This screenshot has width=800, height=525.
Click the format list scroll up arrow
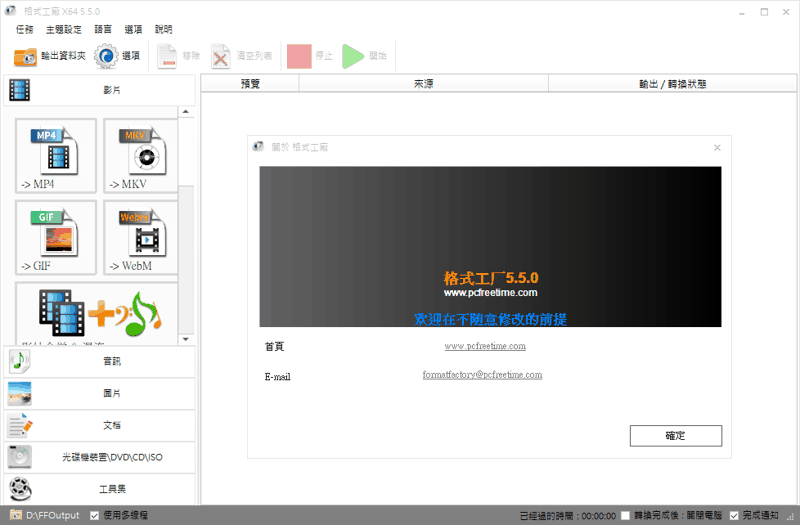[x=186, y=112]
